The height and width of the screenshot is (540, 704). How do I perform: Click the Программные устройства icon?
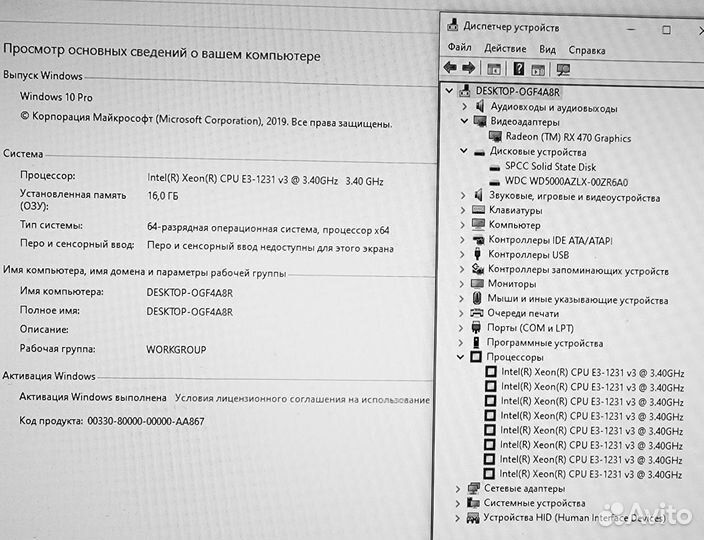click(476, 342)
